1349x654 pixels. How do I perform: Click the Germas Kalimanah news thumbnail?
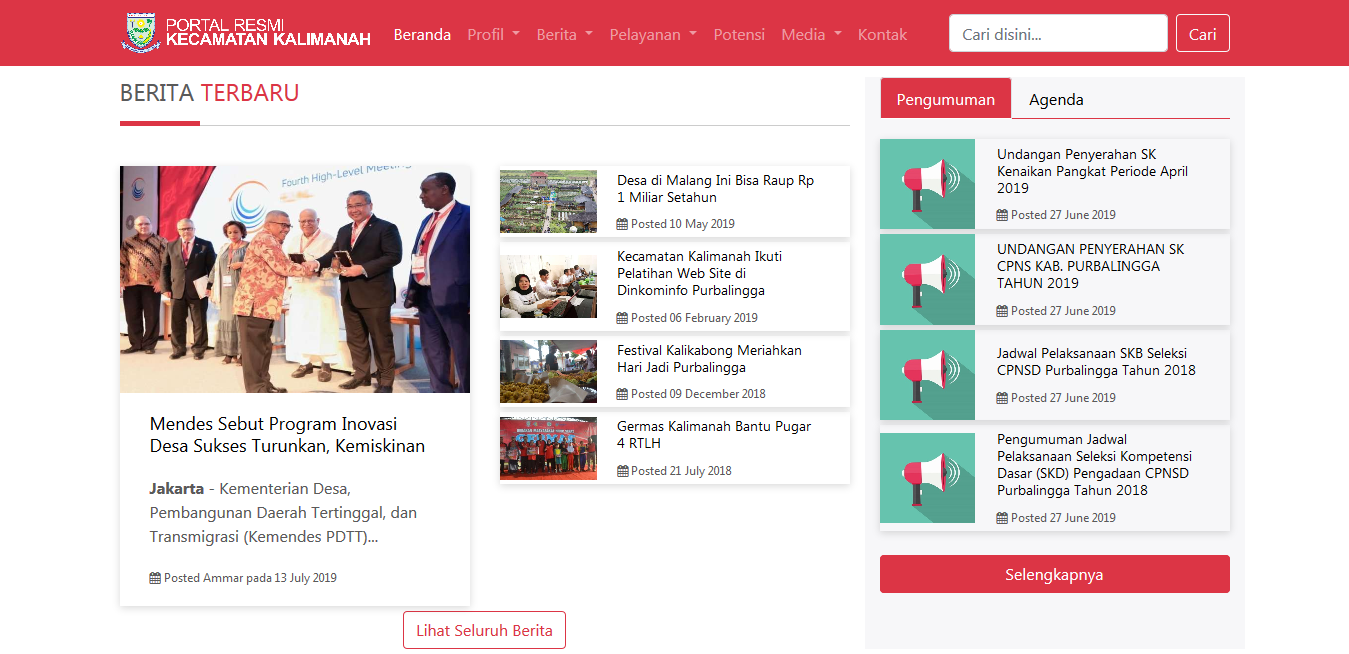click(x=548, y=448)
